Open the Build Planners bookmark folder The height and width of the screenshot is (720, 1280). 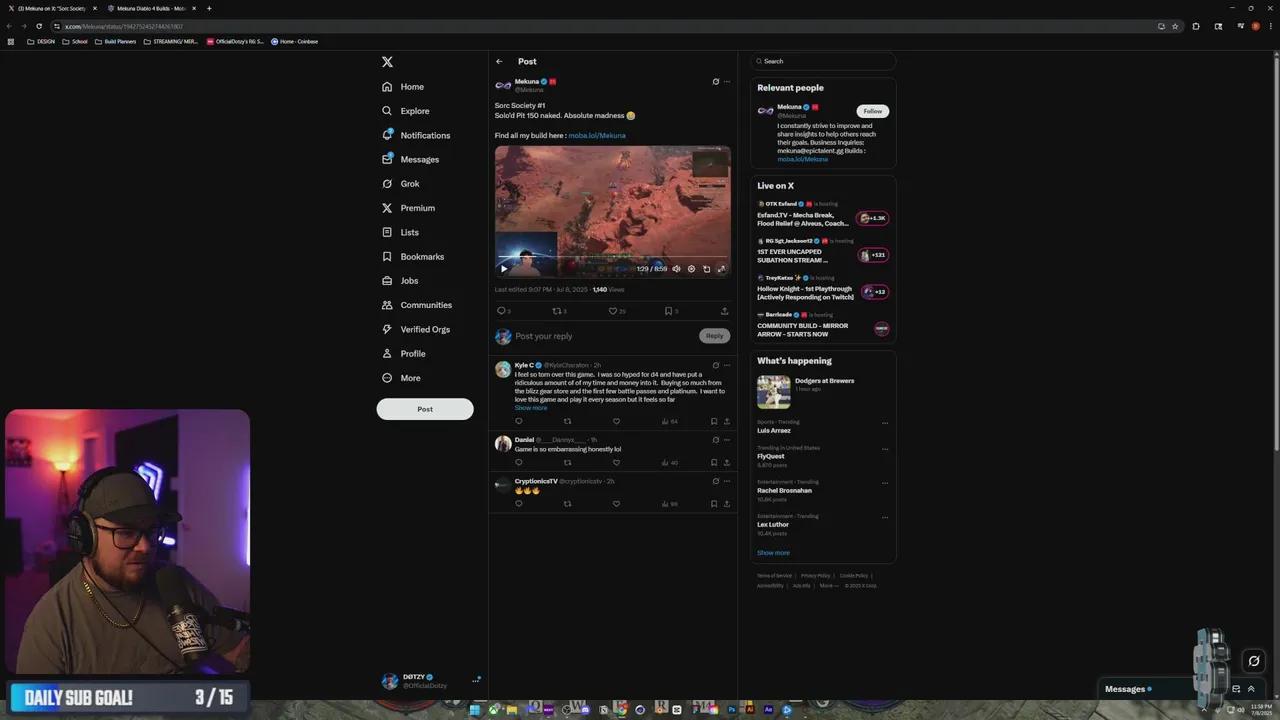(115, 42)
